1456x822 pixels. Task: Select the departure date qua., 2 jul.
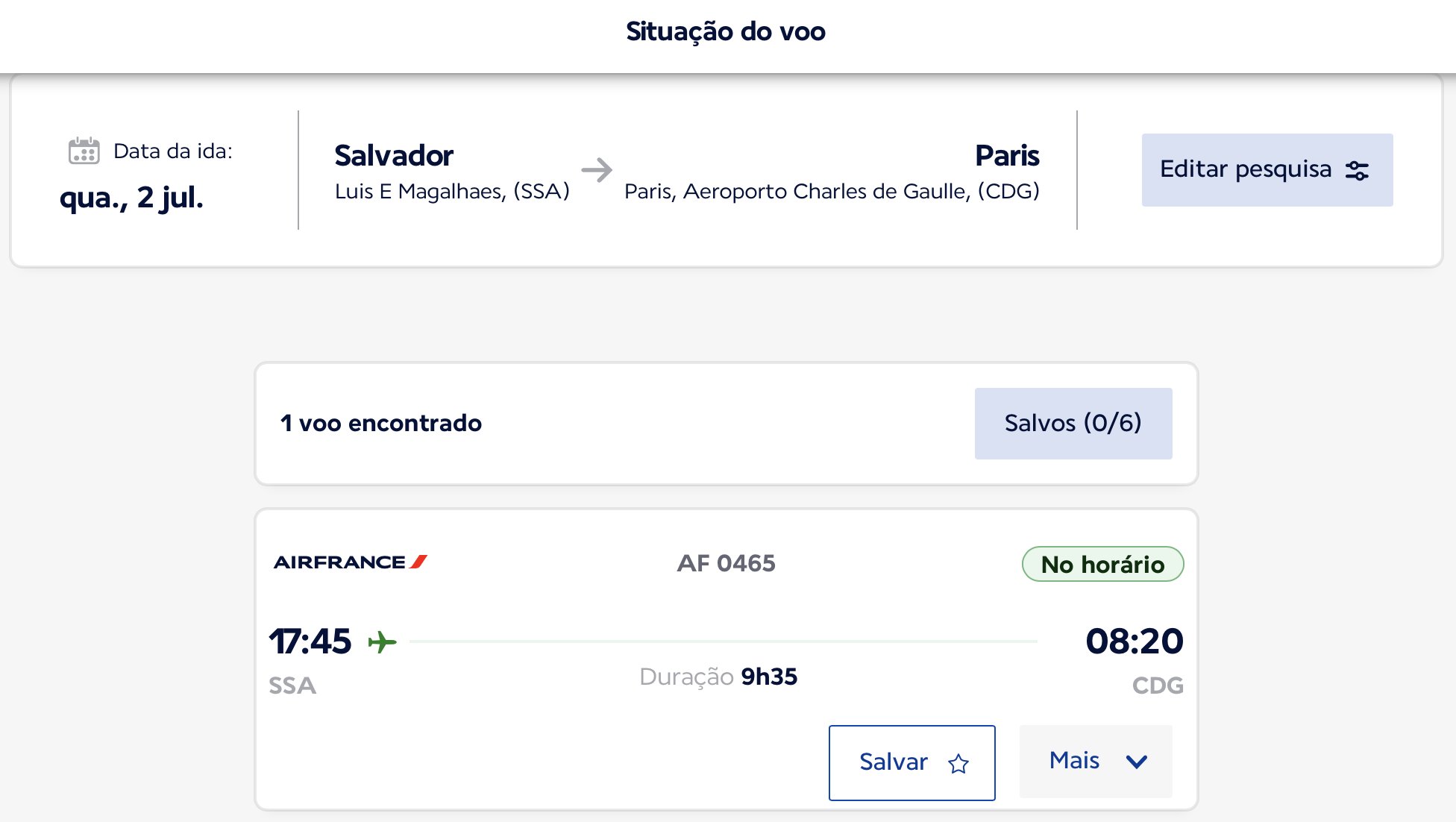(x=131, y=198)
